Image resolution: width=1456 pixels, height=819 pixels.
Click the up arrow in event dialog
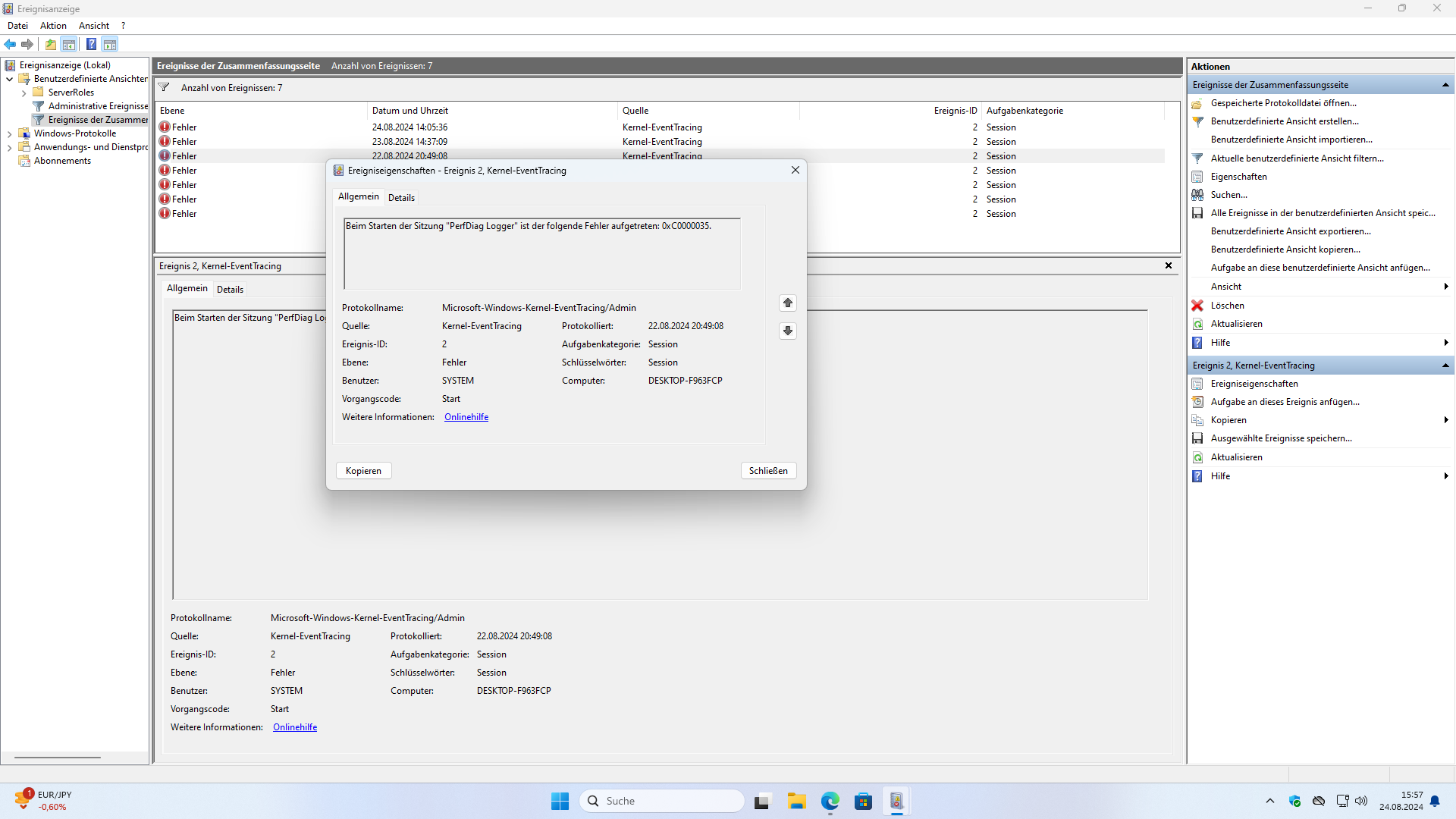click(788, 303)
